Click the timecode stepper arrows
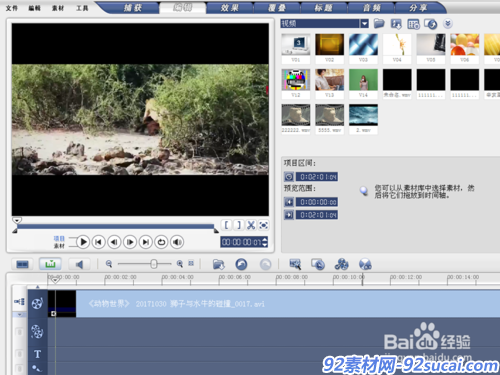 point(265,242)
